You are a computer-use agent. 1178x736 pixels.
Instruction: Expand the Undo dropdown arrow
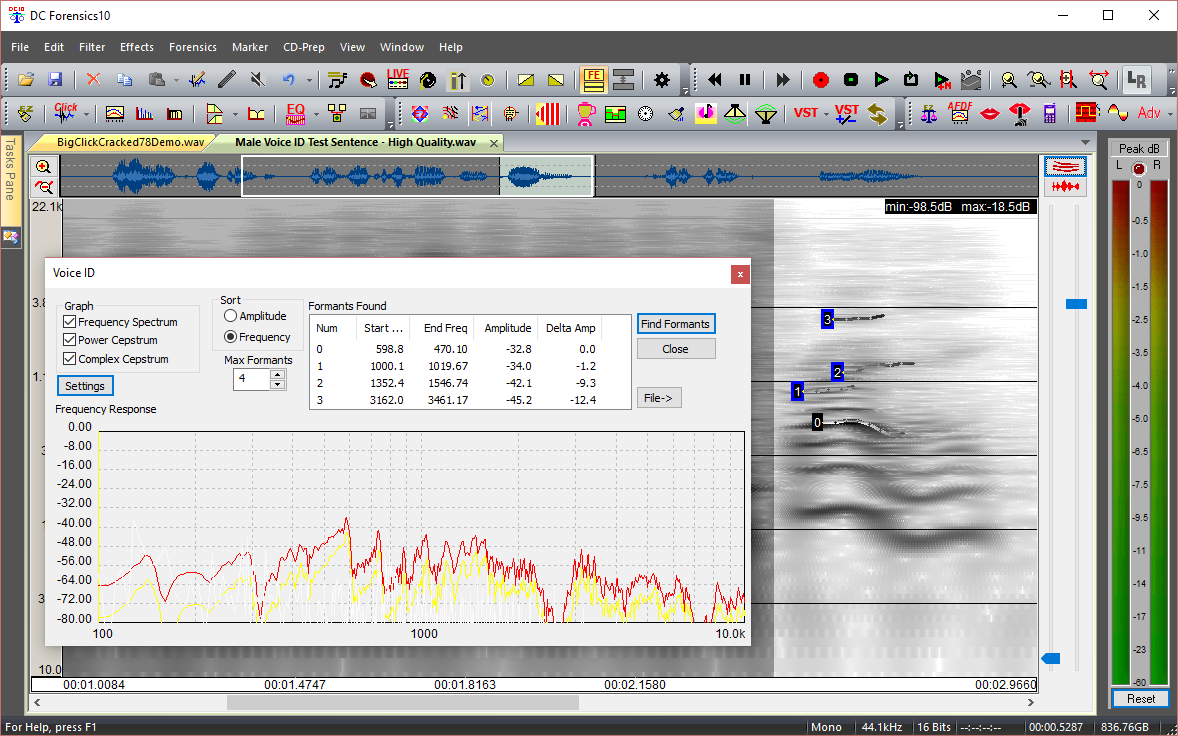(x=309, y=80)
